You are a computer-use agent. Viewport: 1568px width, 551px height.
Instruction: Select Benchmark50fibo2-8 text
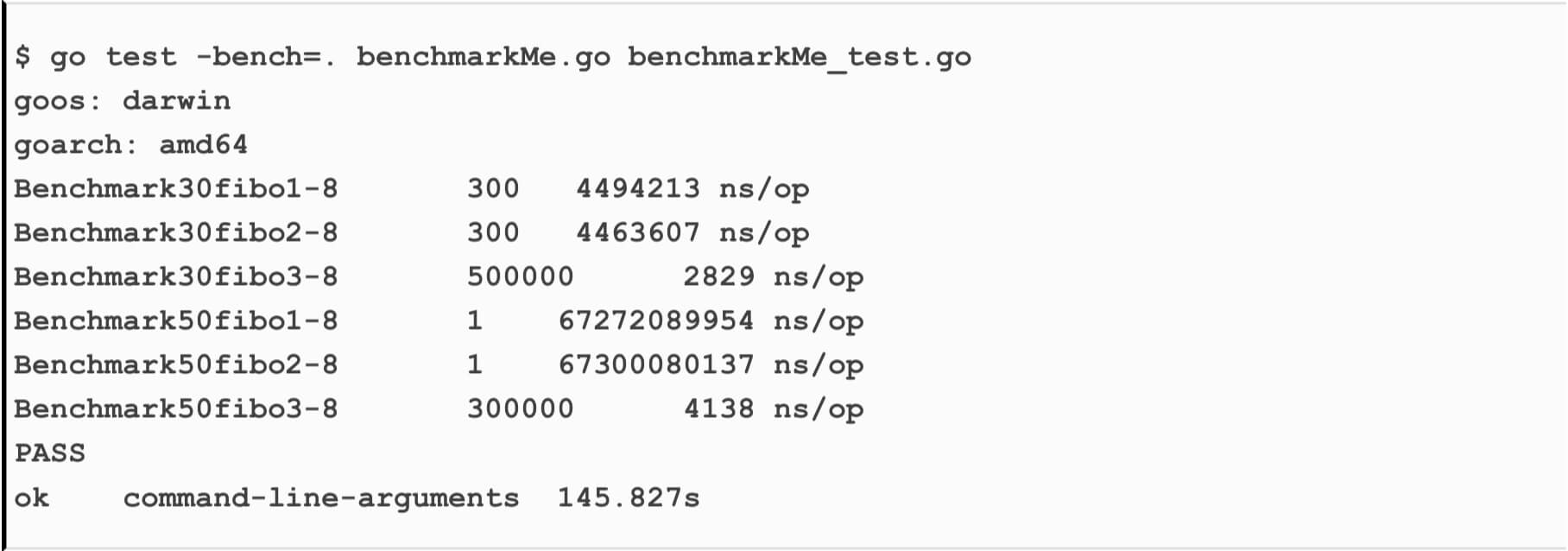point(176,365)
